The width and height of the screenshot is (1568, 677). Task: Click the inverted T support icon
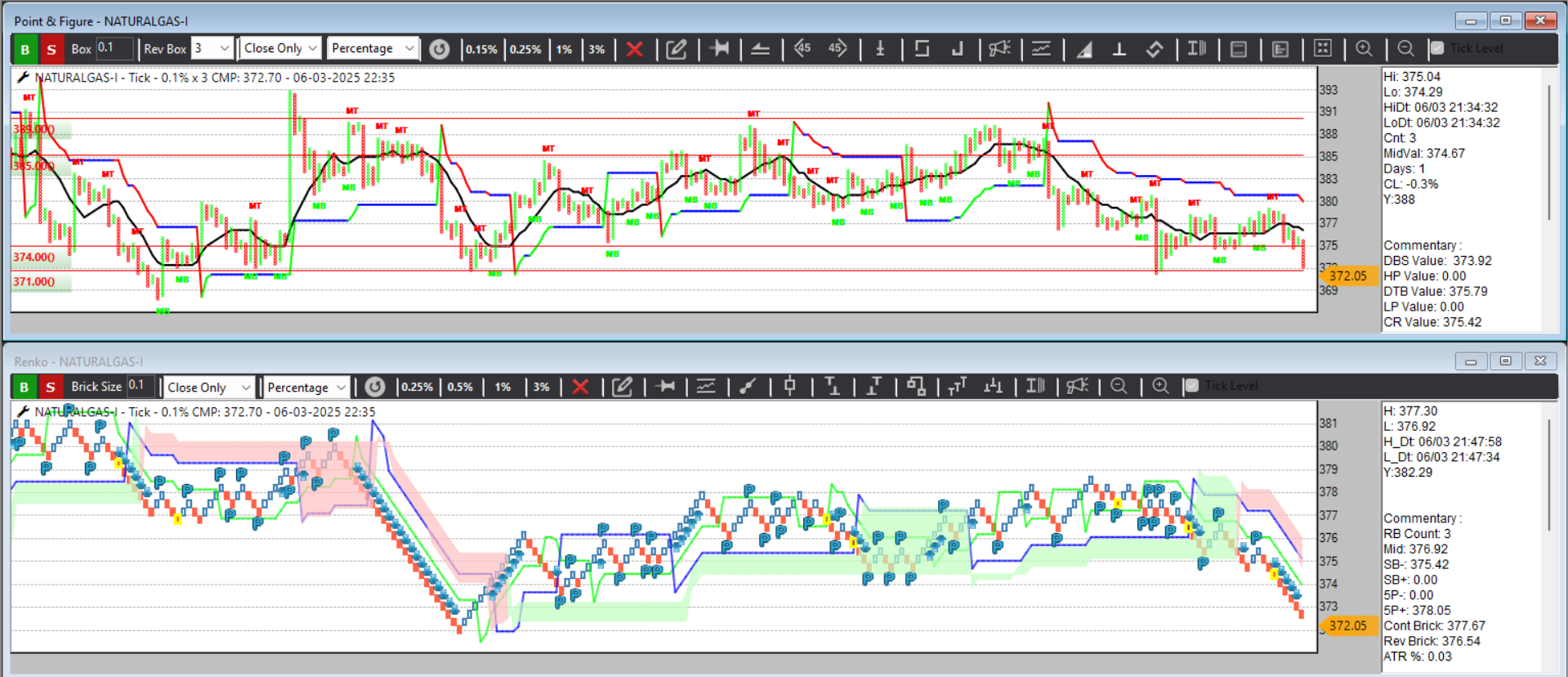pyautogui.click(x=1119, y=49)
